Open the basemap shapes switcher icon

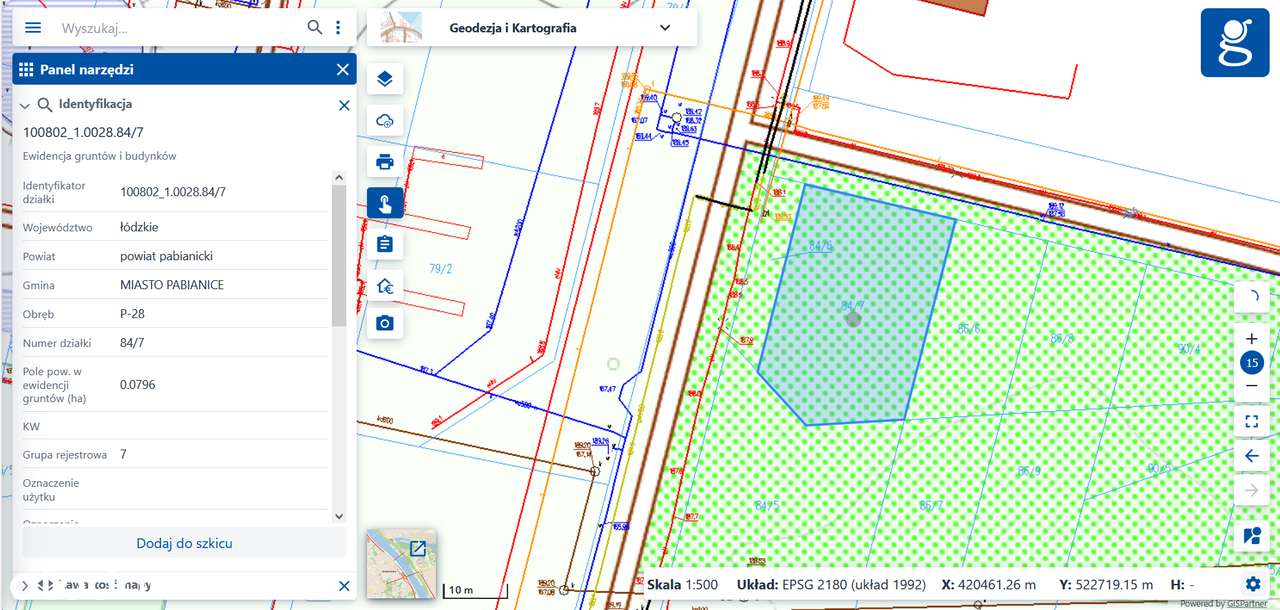1251,535
